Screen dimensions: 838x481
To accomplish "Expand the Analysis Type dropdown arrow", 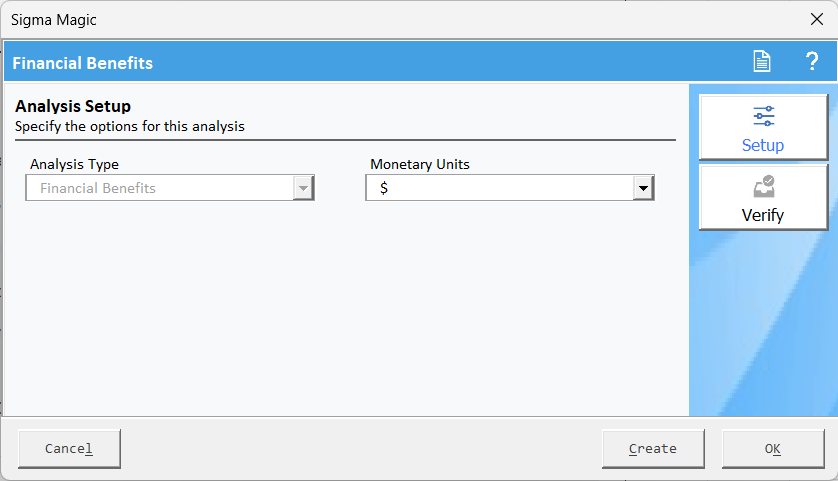I will [x=303, y=188].
